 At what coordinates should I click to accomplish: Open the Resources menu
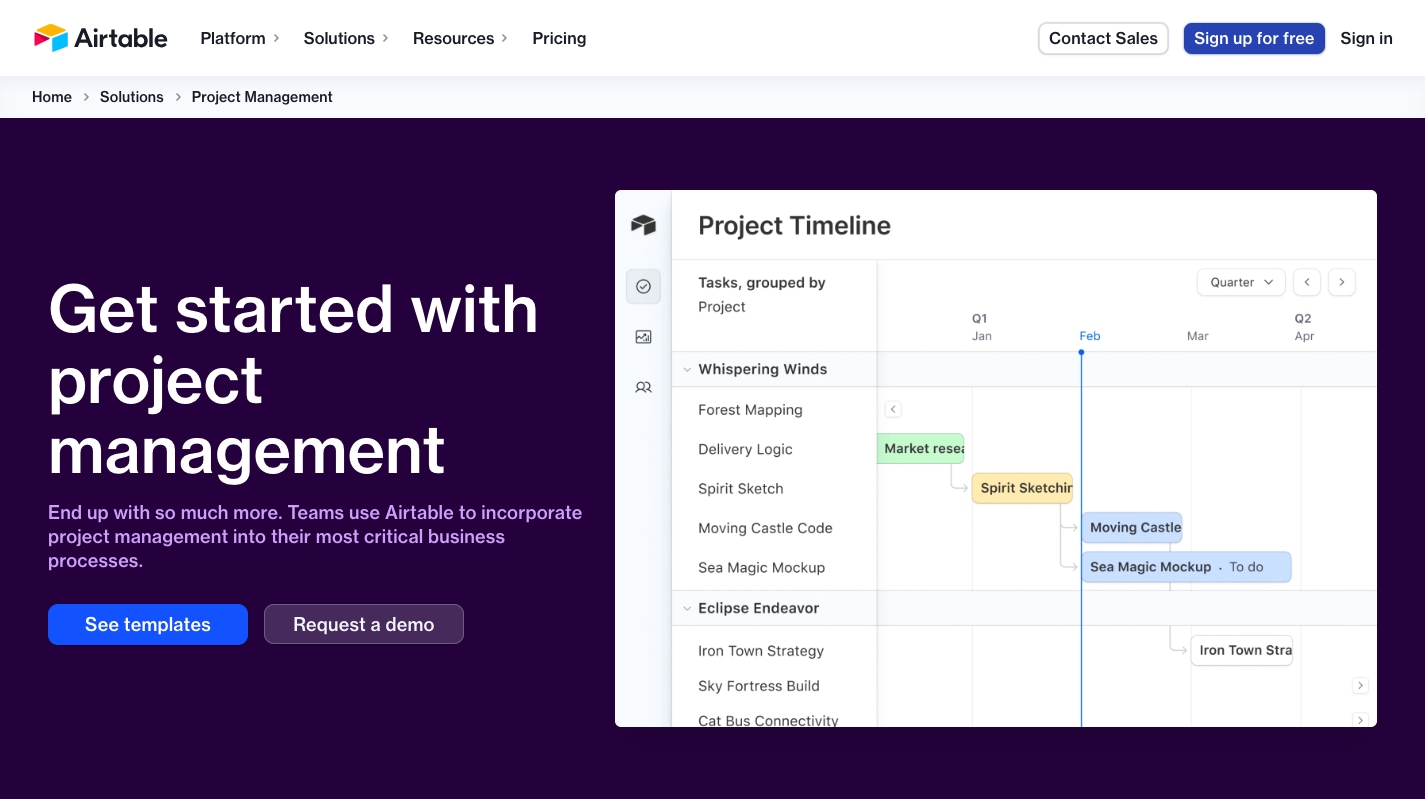point(453,38)
